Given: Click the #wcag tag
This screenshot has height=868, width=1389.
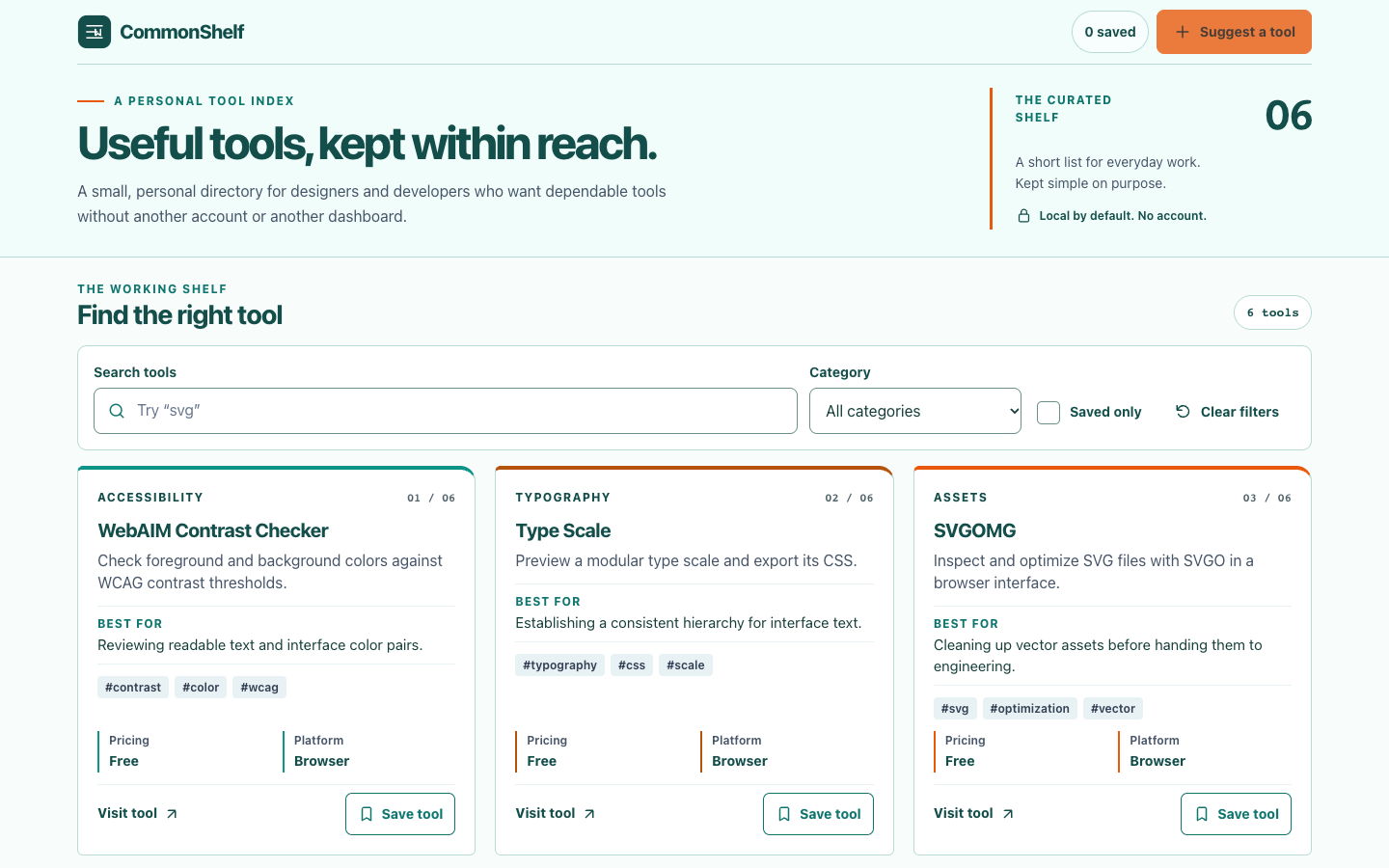Looking at the screenshot, I should 259,687.
